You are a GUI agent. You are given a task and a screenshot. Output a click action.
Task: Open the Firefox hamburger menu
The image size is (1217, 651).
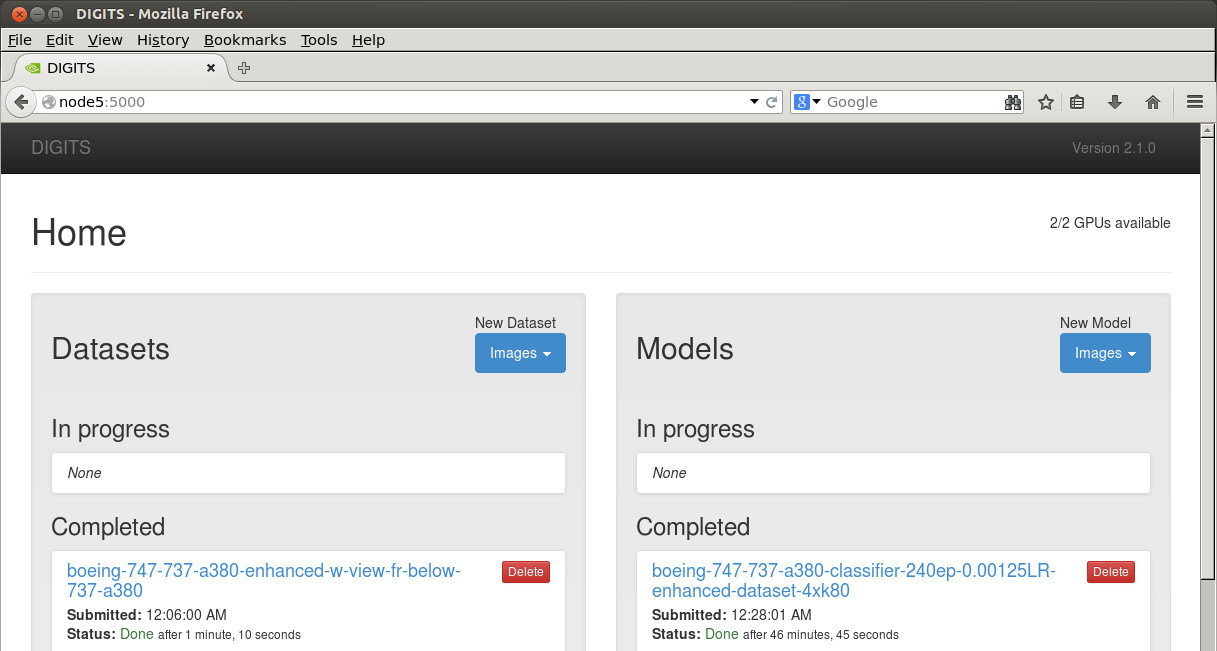[1194, 102]
